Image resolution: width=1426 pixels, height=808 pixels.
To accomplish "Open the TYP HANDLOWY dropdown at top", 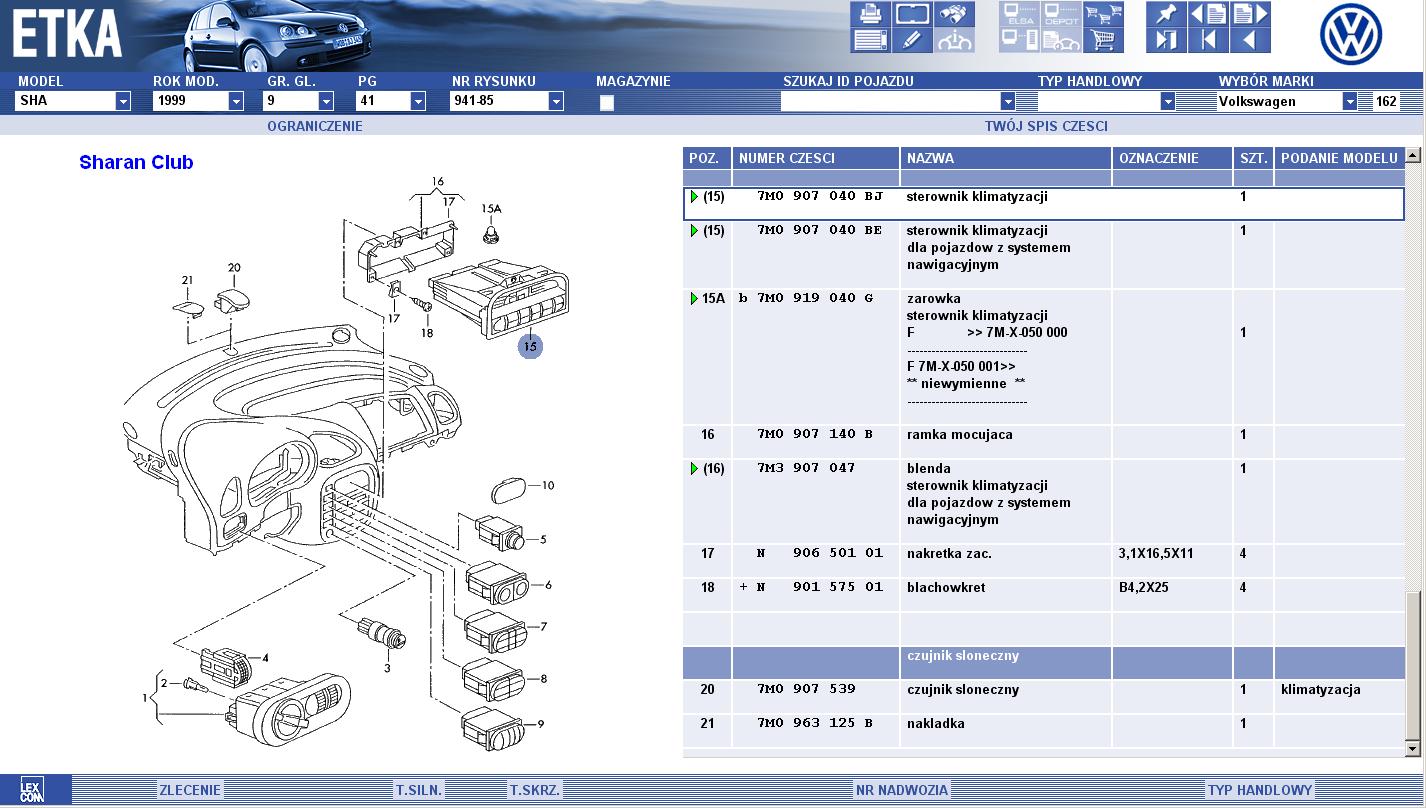I will [1167, 101].
